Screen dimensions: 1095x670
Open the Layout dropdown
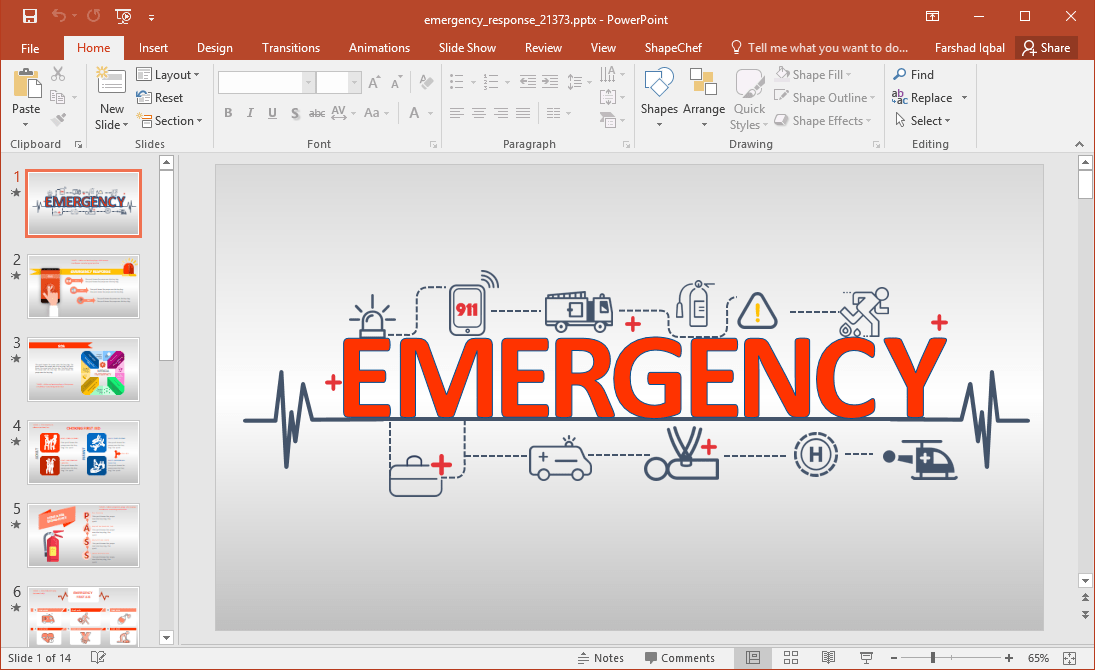[x=170, y=74]
